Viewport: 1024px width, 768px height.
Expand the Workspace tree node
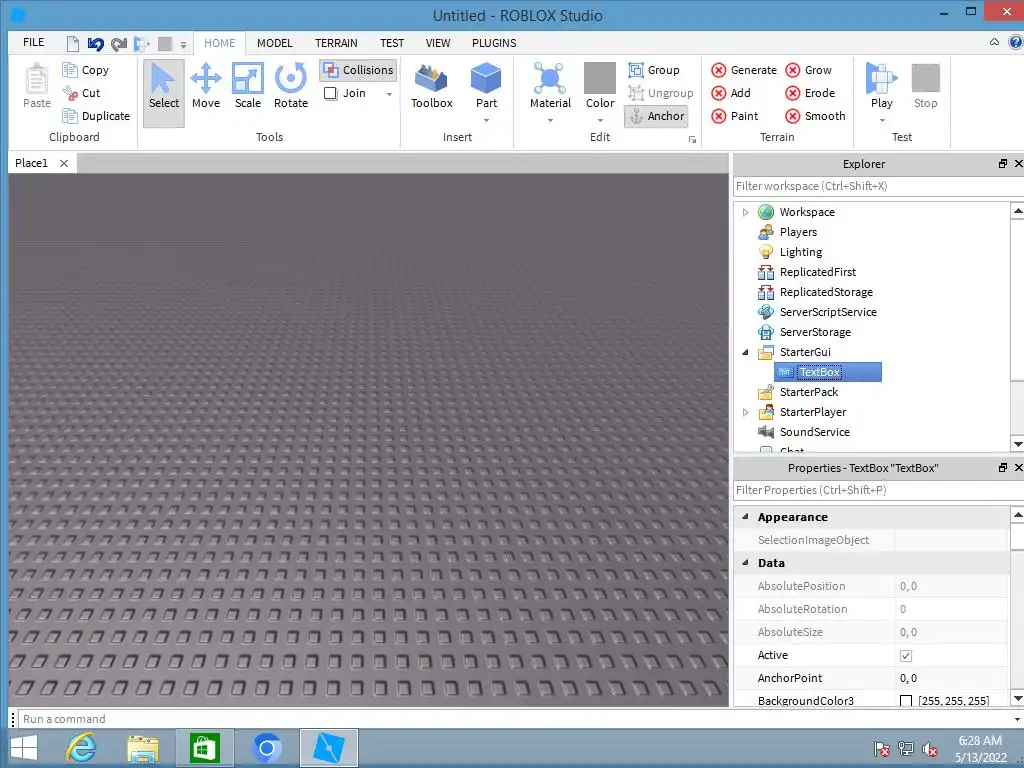tap(745, 212)
